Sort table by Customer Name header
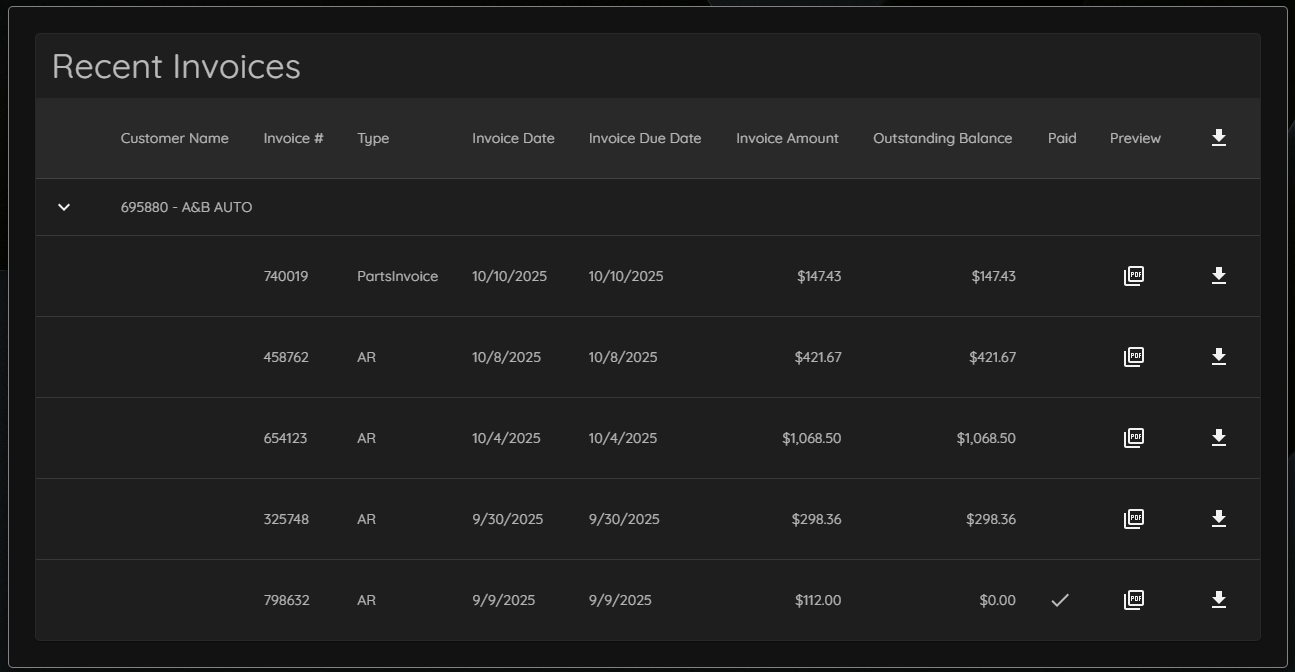 click(x=174, y=138)
